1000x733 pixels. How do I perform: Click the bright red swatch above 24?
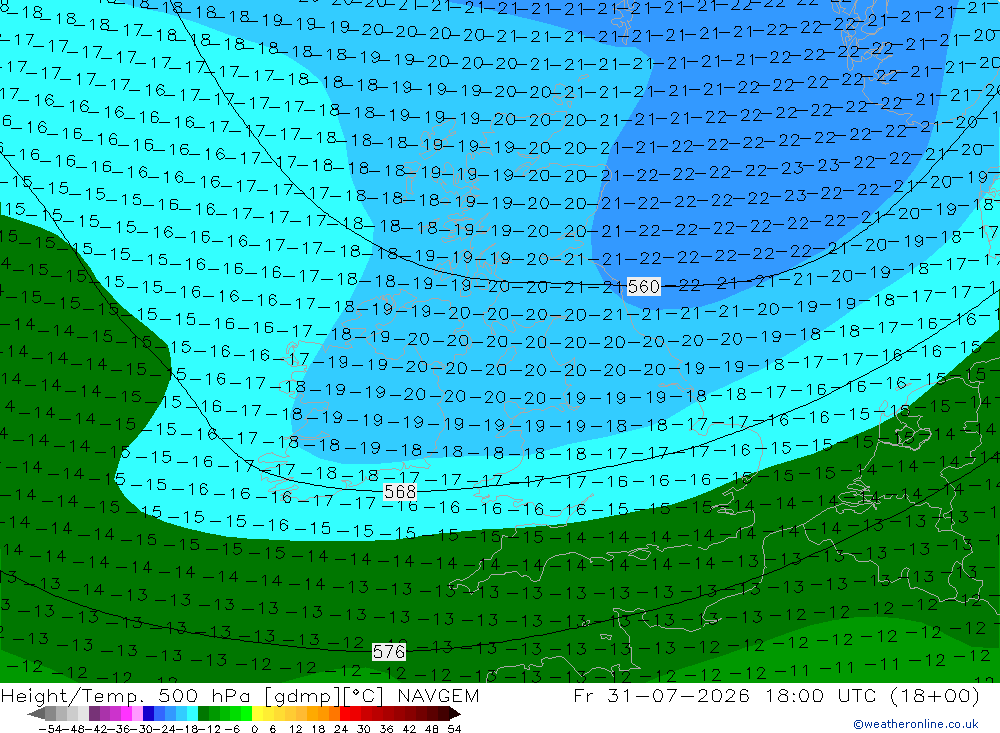(x=344, y=713)
